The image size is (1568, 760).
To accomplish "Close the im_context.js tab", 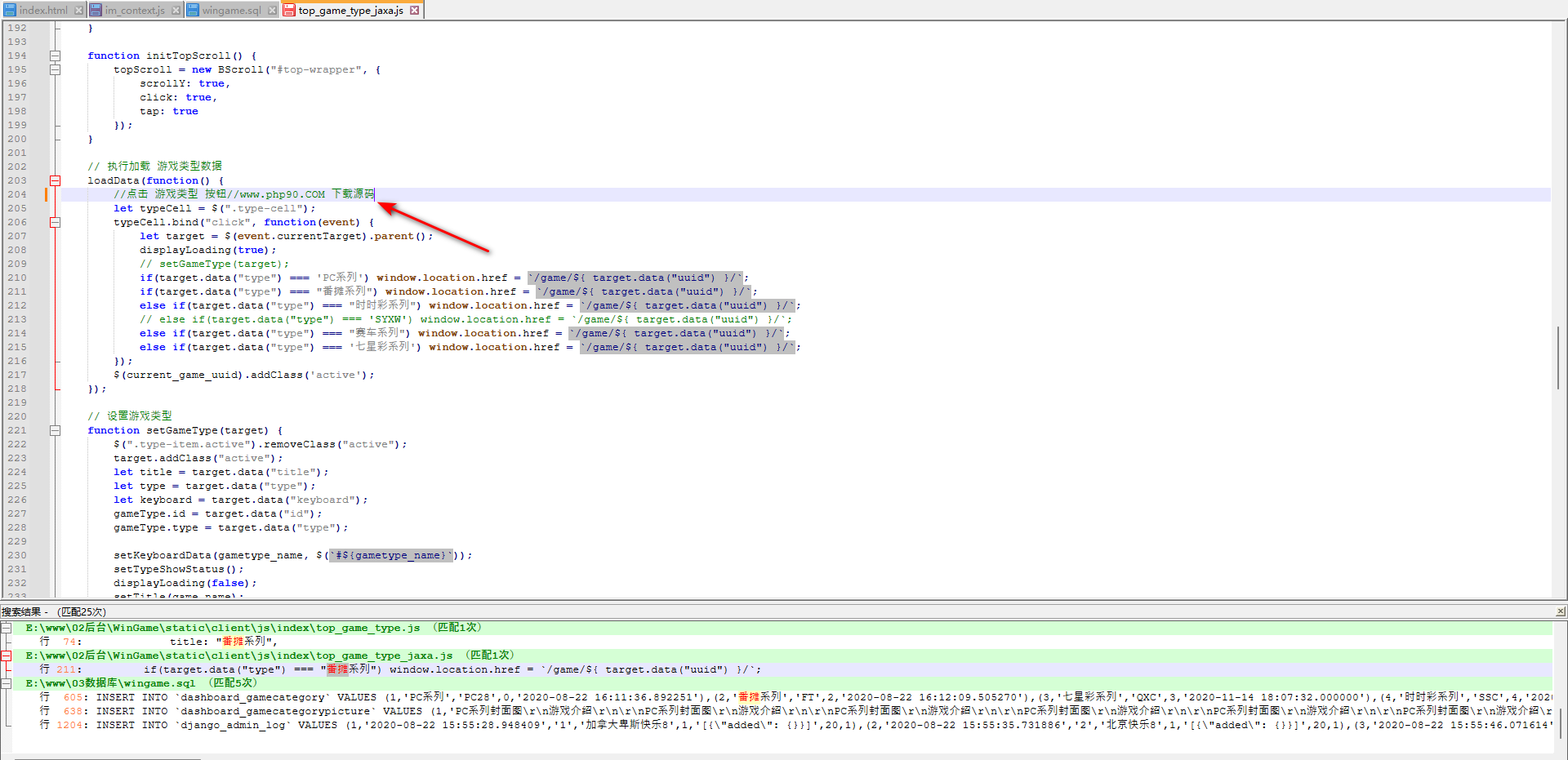I will coord(176,11).
